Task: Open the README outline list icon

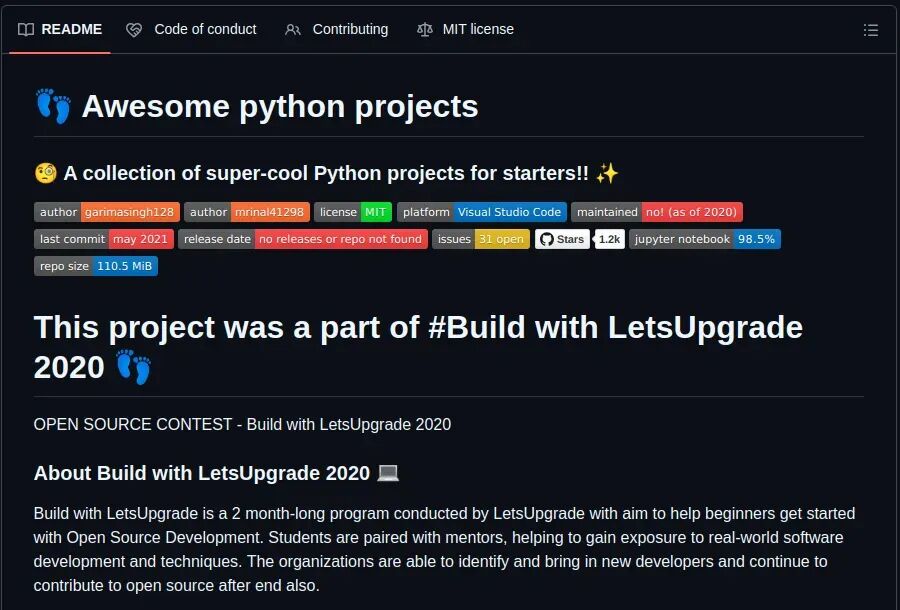Action: tap(871, 30)
